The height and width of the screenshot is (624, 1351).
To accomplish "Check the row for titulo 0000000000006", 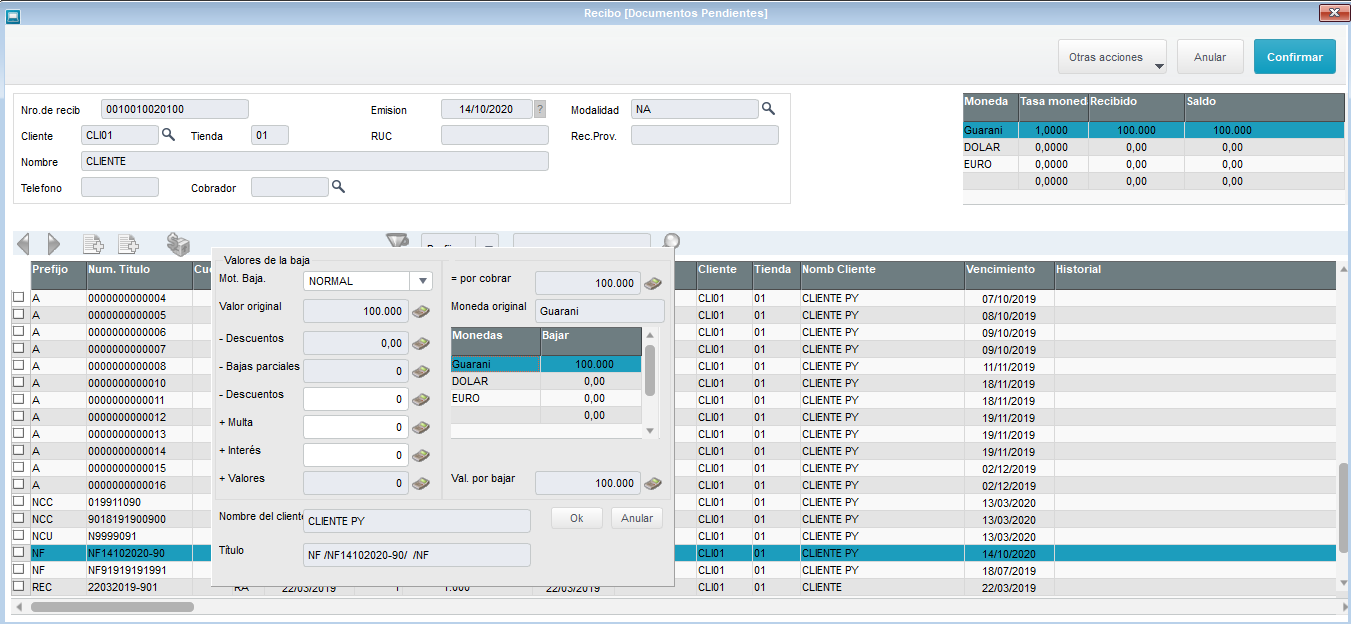I will (18, 332).
